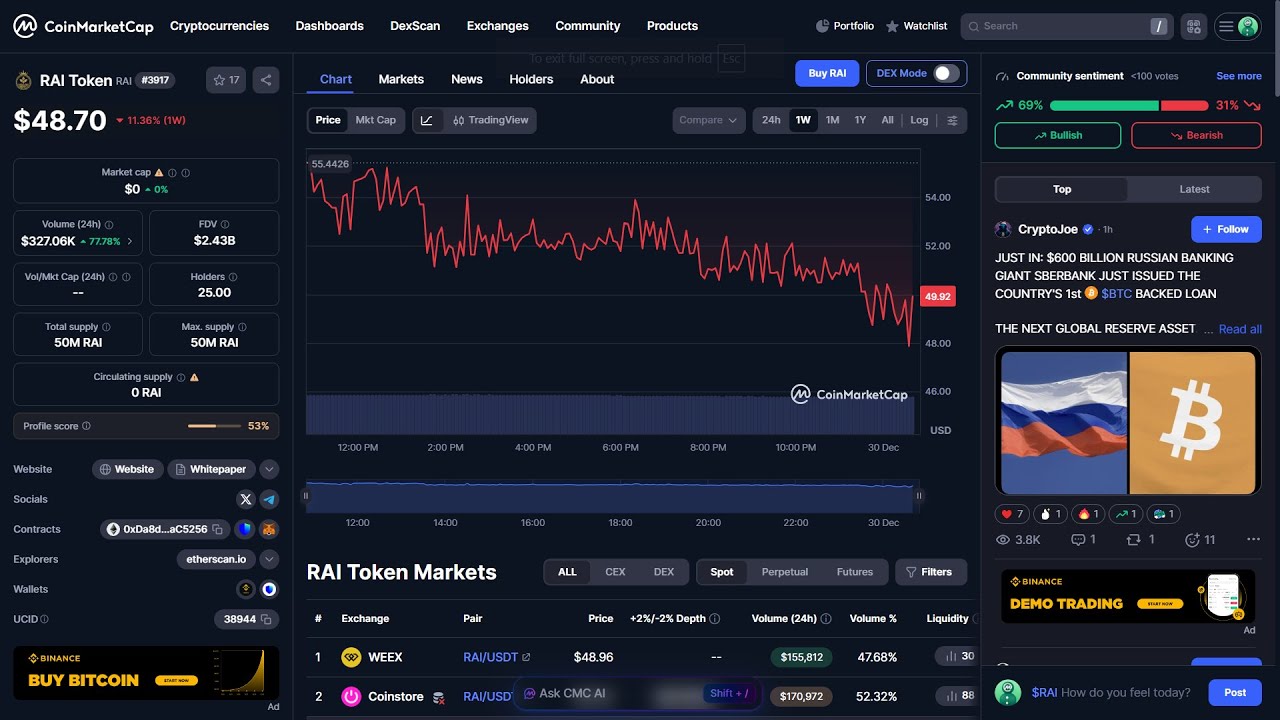This screenshot has width=1280, height=720.
Task: Copy the contract address 0xDa8d...aC5256
Action: (x=217, y=529)
